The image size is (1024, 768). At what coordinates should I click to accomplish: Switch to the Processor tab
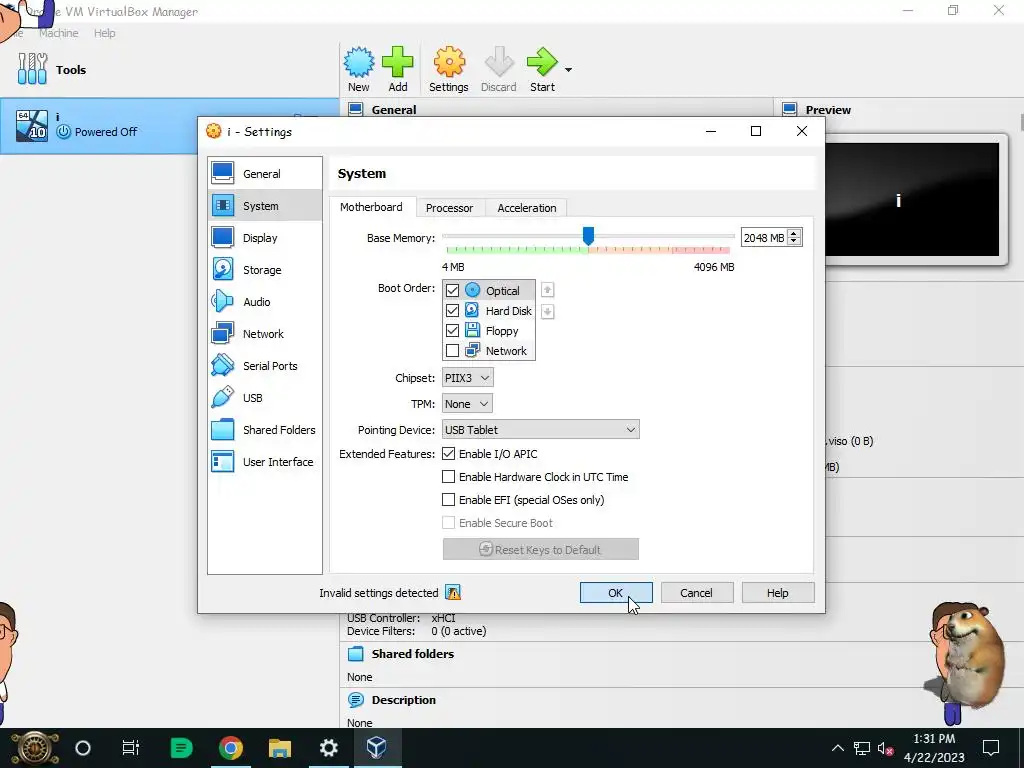pyautogui.click(x=449, y=208)
